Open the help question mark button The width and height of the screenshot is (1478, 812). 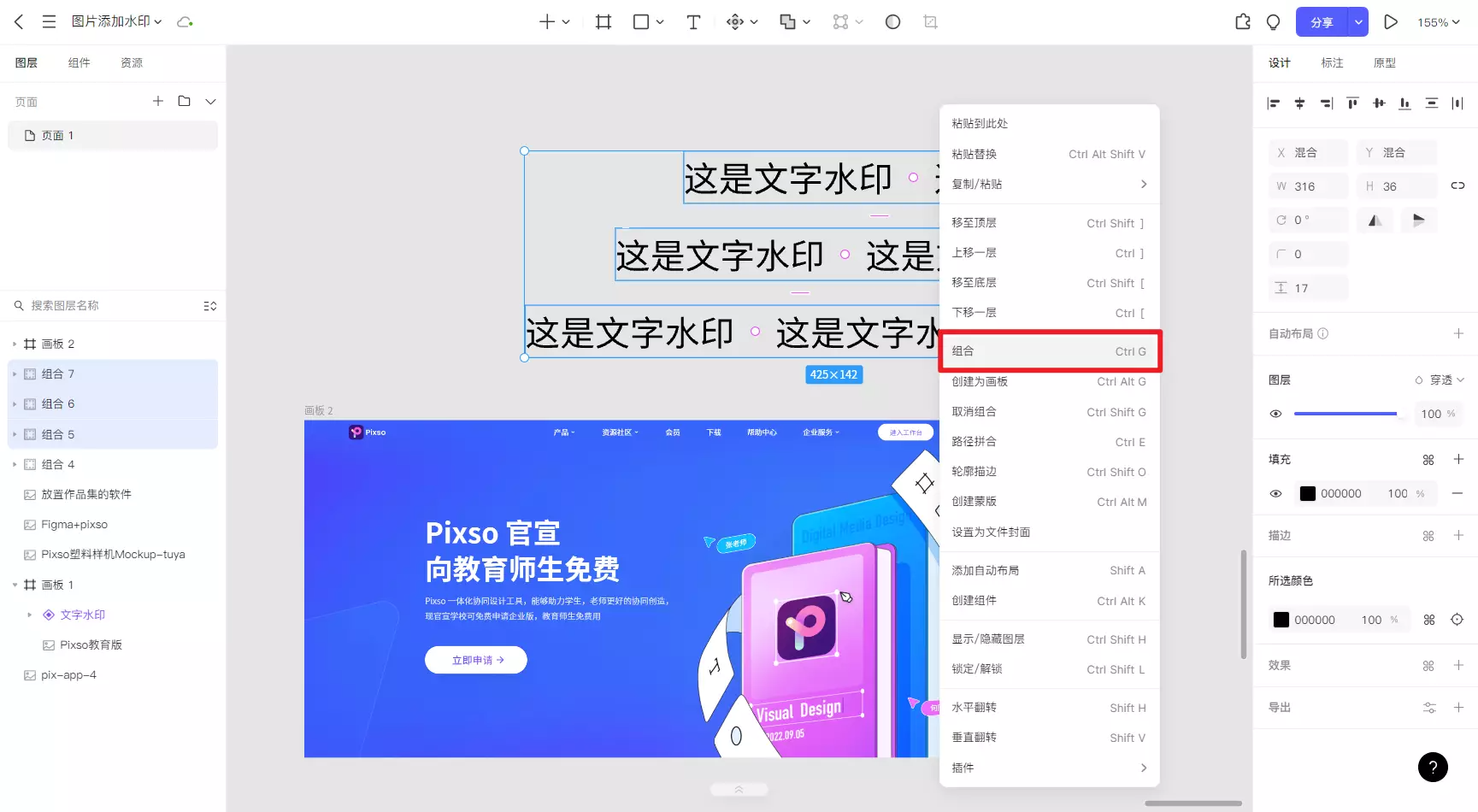pyautogui.click(x=1433, y=767)
